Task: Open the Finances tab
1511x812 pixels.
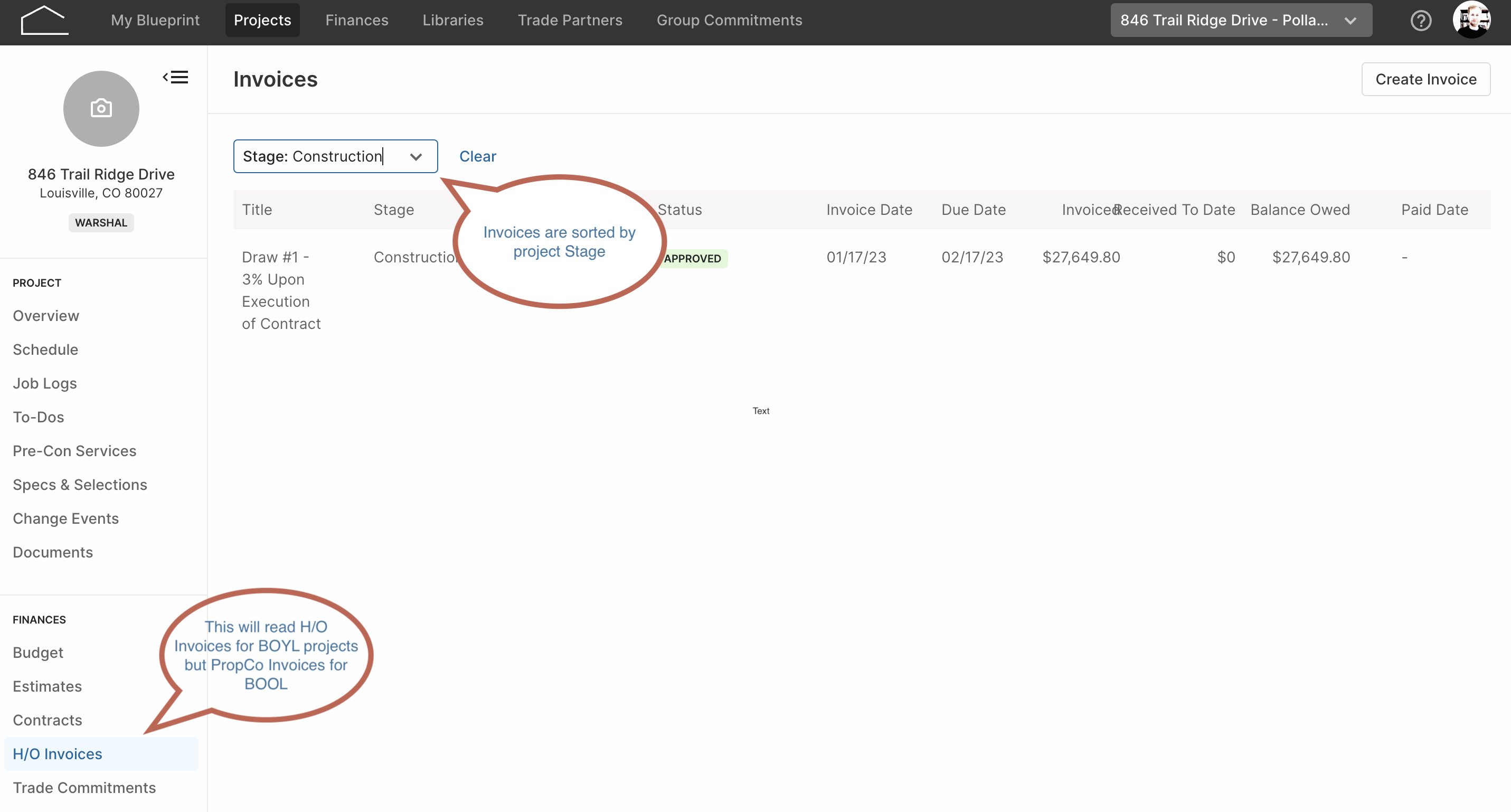Action: point(357,20)
